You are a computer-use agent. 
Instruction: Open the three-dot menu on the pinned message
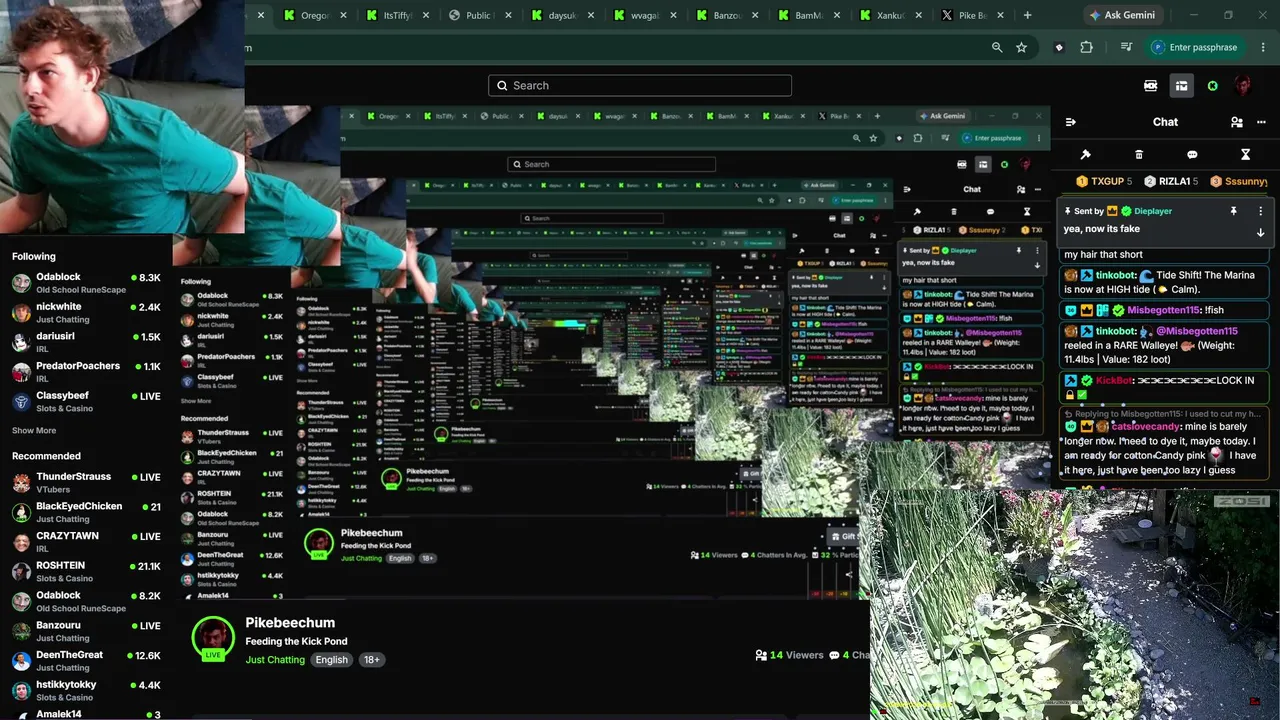[x=1260, y=211]
